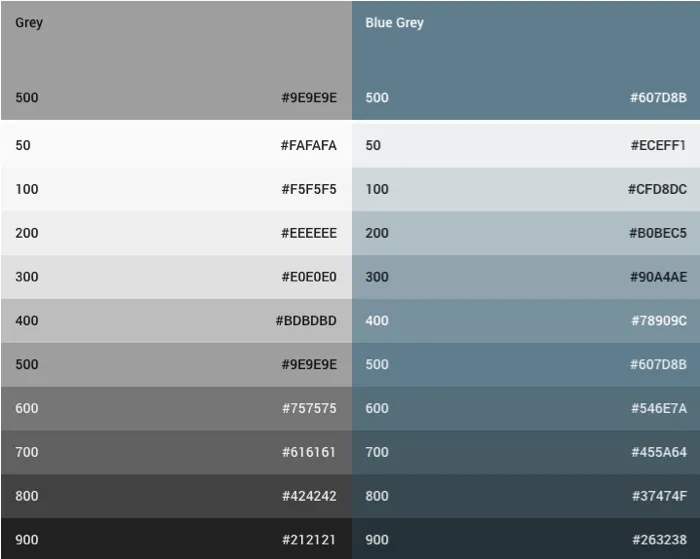Click the "Blue Grey" palette title

395,23
